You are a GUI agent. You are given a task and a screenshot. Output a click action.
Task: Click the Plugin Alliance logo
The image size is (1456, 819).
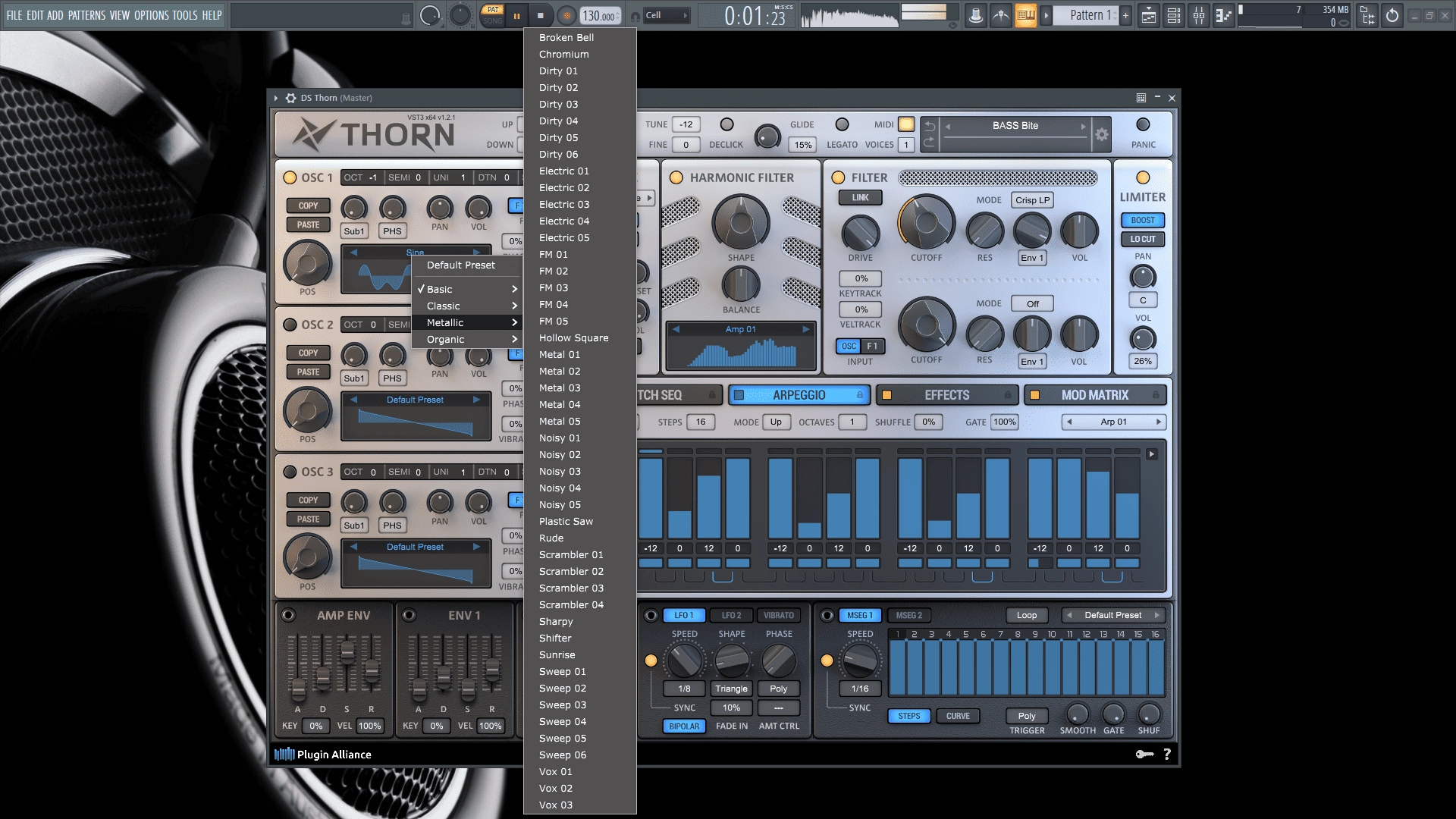coord(323,754)
